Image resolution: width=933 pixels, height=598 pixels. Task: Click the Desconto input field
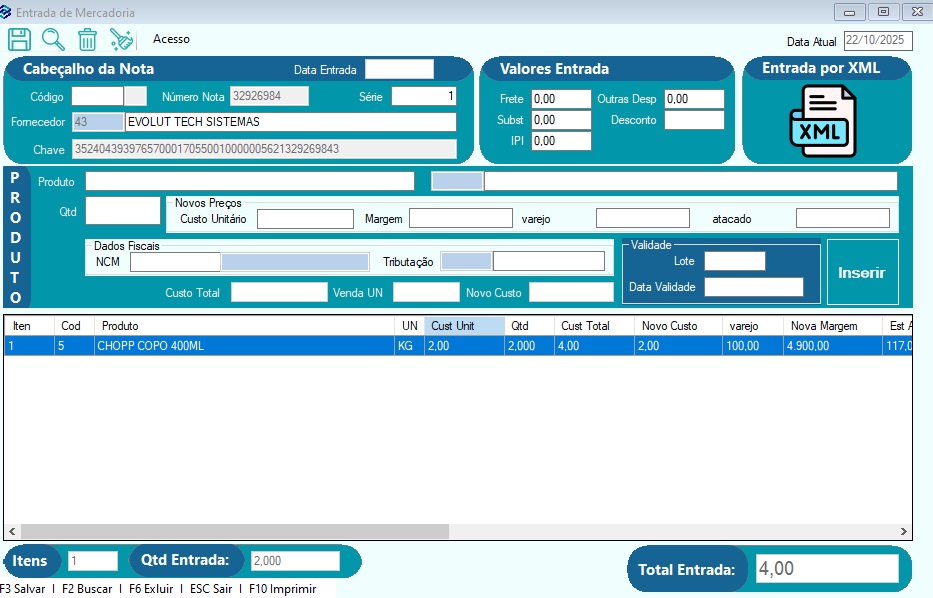click(693, 120)
